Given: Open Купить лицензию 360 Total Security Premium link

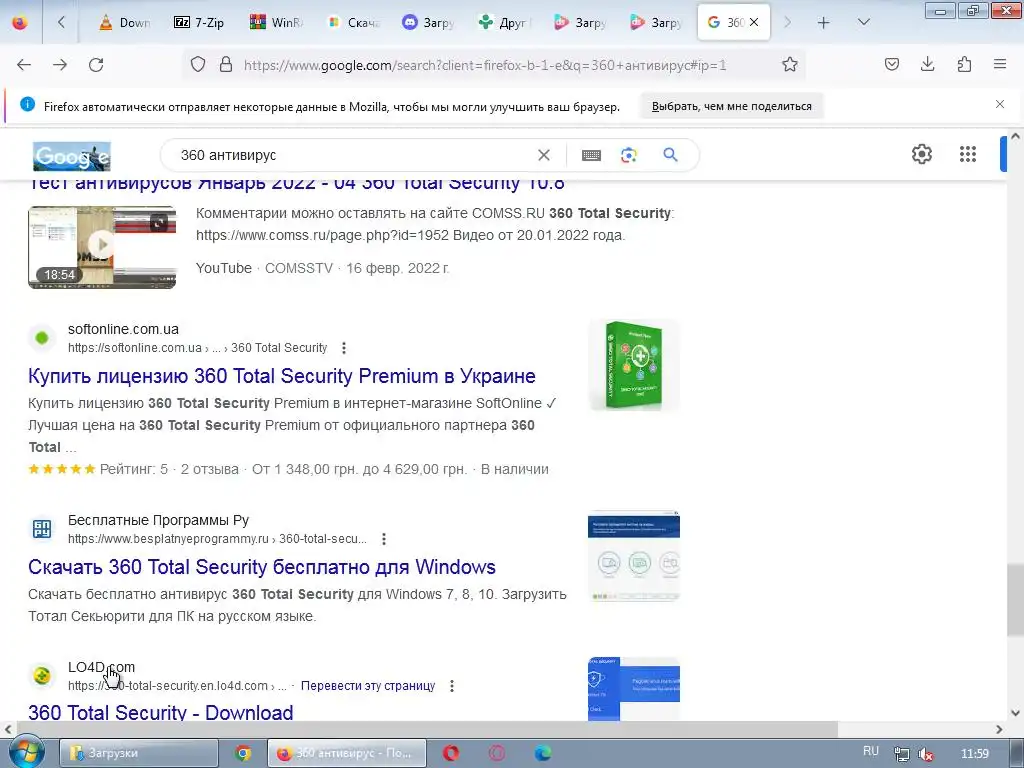Looking at the screenshot, I should point(281,376).
